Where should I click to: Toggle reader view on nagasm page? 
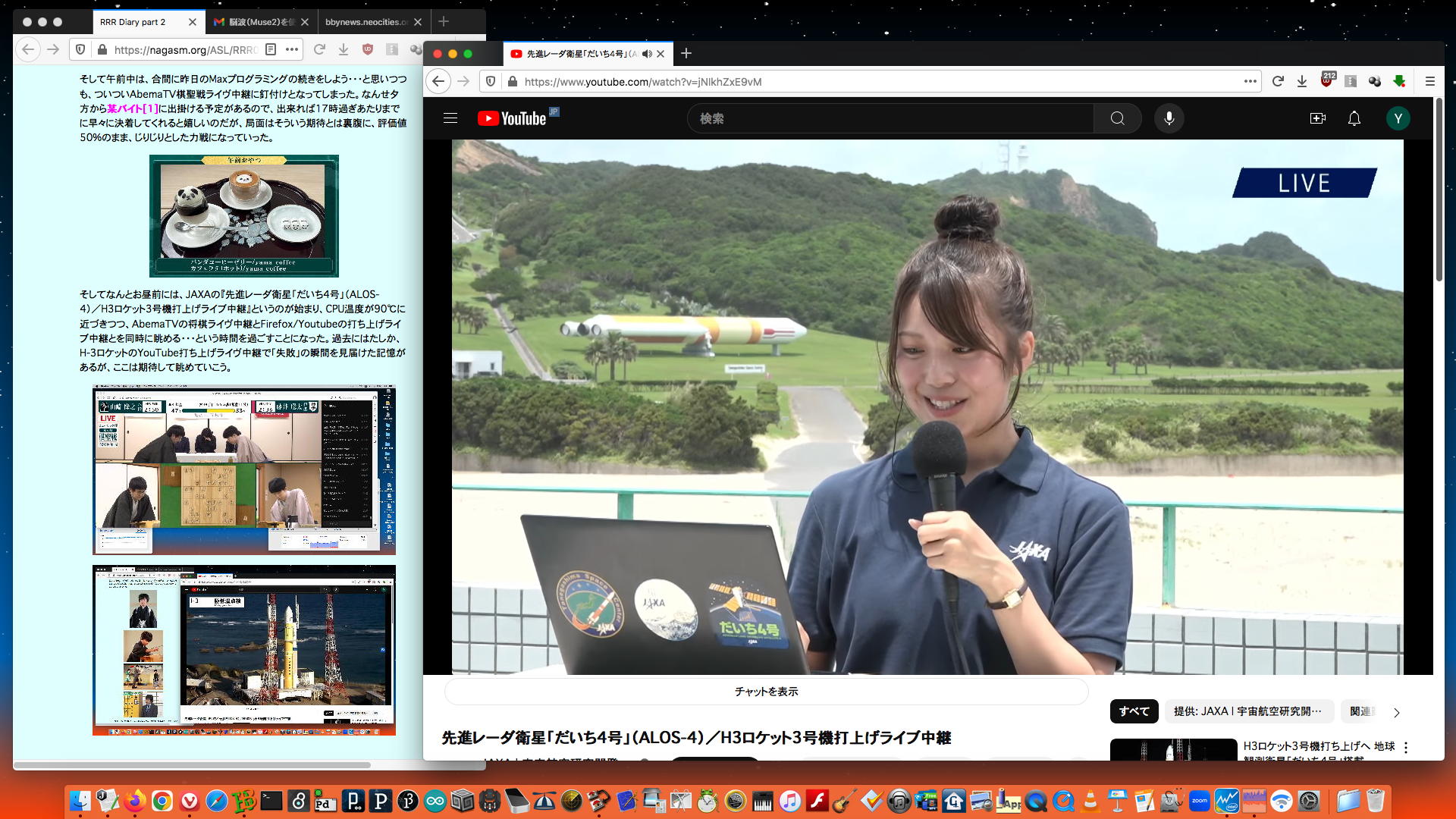point(271,49)
